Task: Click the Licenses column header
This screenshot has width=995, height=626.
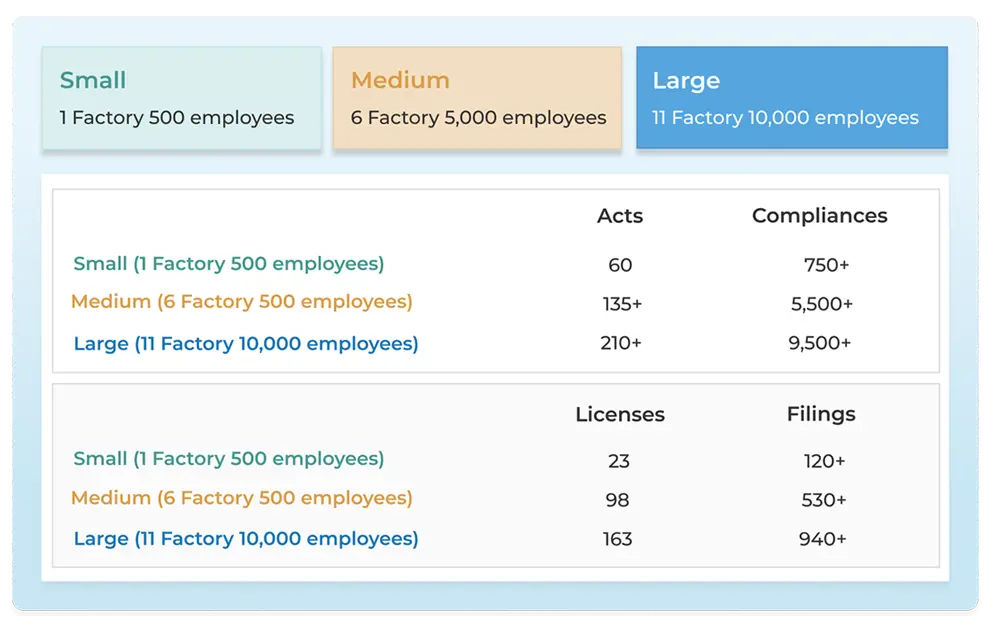Action: (x=620, y=414)
